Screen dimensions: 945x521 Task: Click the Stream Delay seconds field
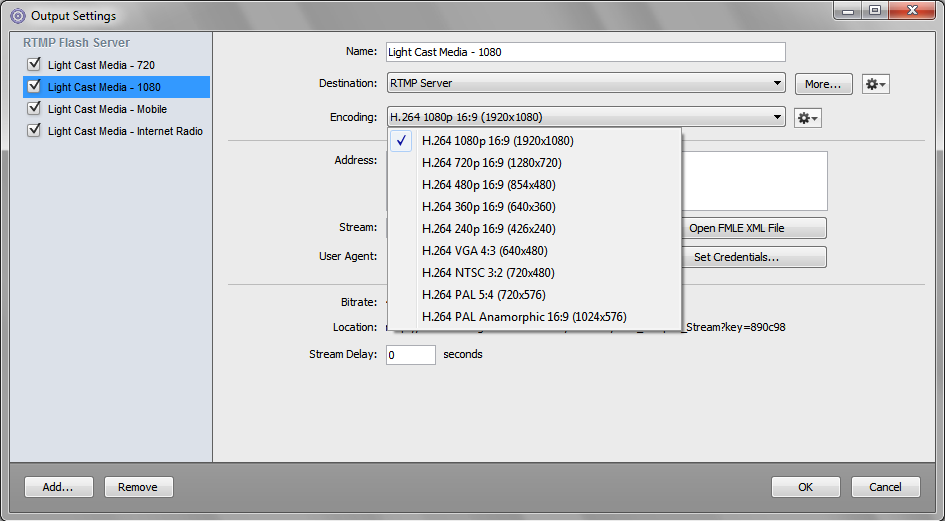pos(410,355)
